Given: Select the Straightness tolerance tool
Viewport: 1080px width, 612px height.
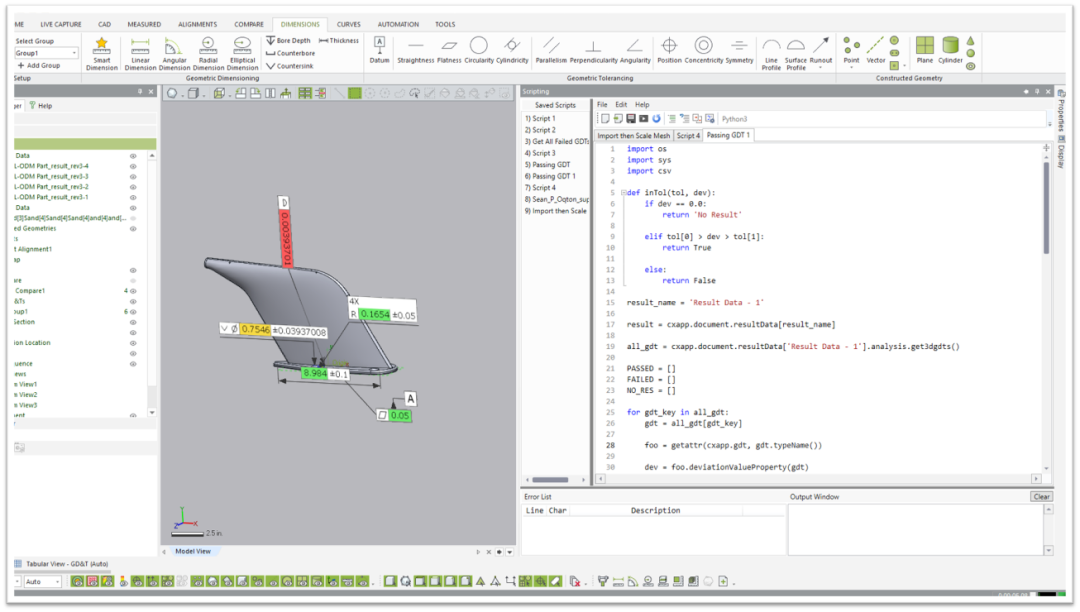Looking at the screenshot, I should (415, 50).
